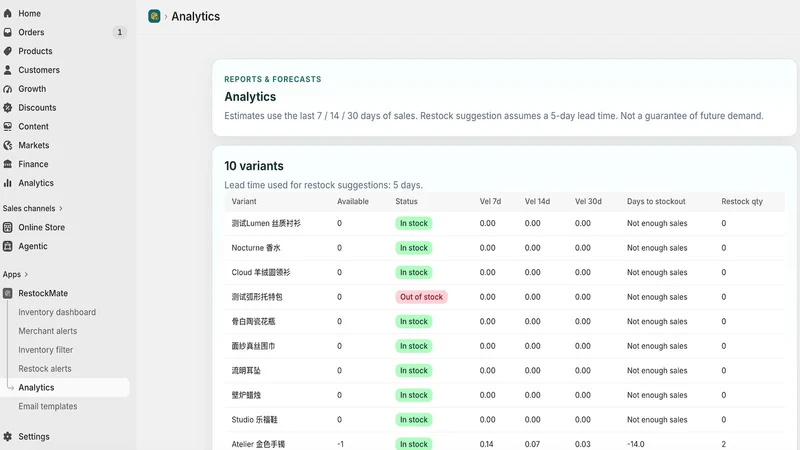Expand the Sales channels chevron
The height and width of the screenshot is (450, 800).
coord(61,208)
